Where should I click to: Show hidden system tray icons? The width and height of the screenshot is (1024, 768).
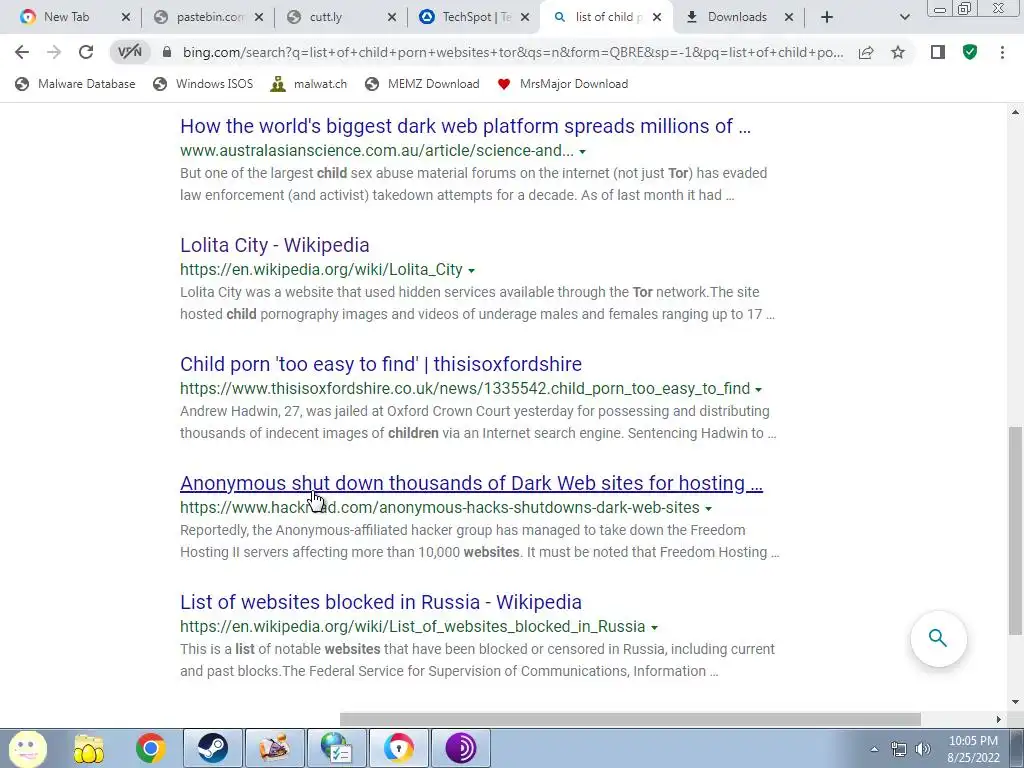pos(874,749)
